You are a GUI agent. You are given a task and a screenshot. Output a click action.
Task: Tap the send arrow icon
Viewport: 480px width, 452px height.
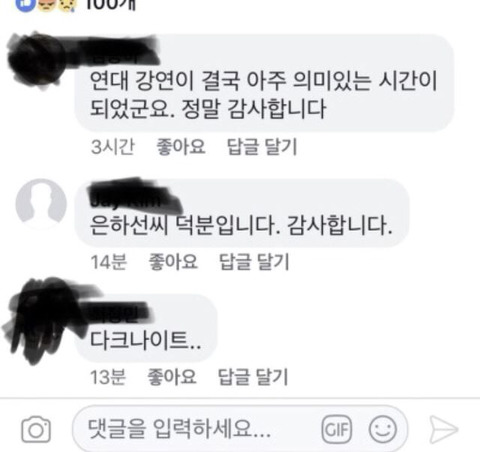tap(443, 429)
